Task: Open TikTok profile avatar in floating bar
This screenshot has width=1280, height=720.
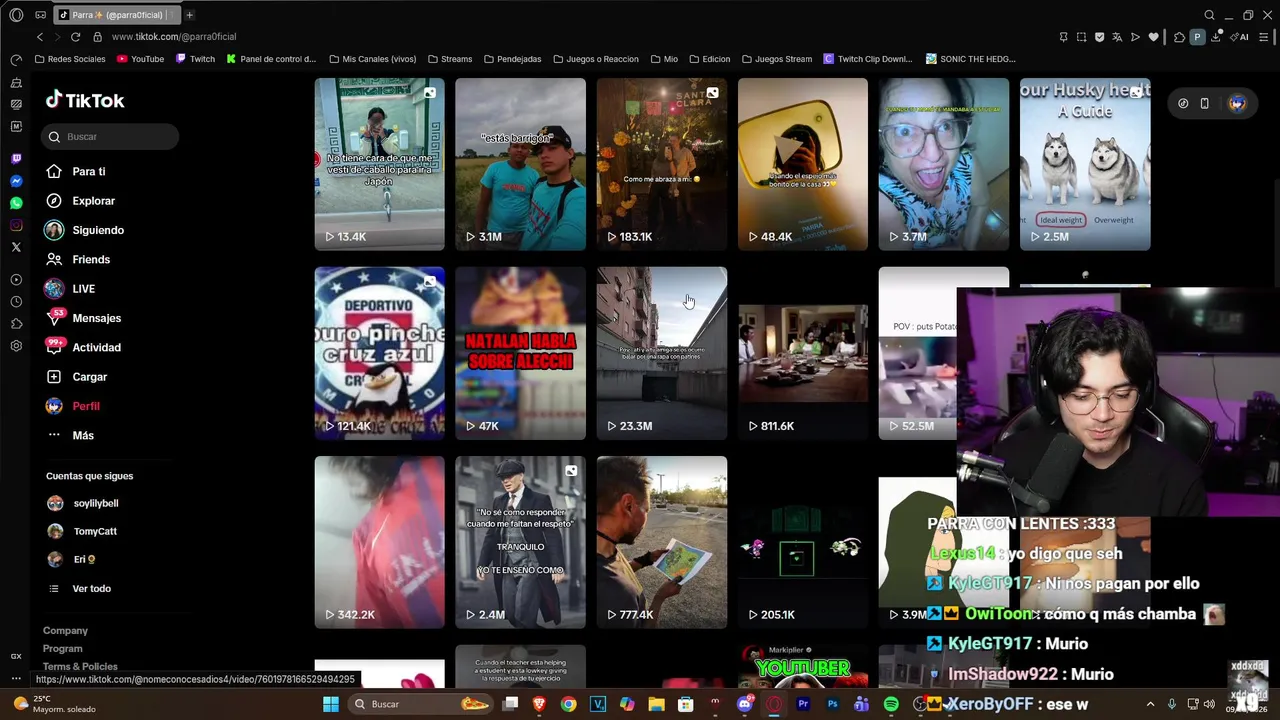Action: point(1237,104)
